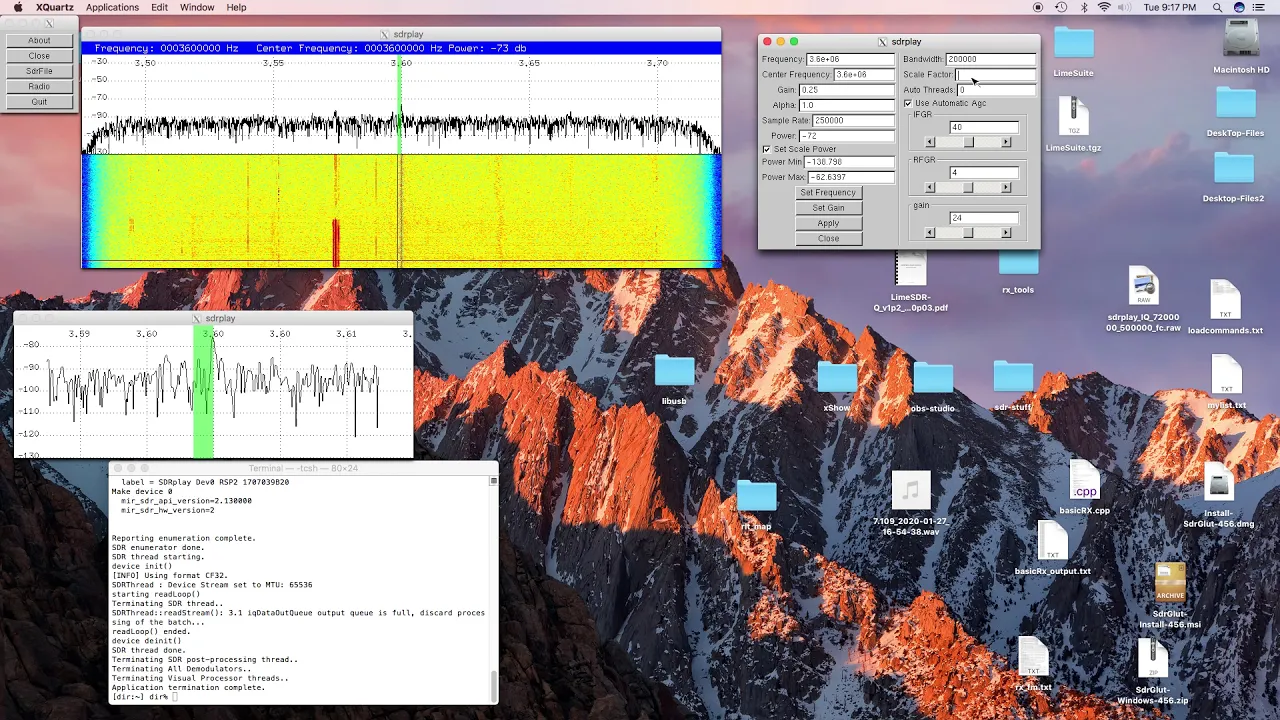Select the sdr-stuff folder
The width and height of the screenshot is (1280, 720).
tap(1013, 378)
